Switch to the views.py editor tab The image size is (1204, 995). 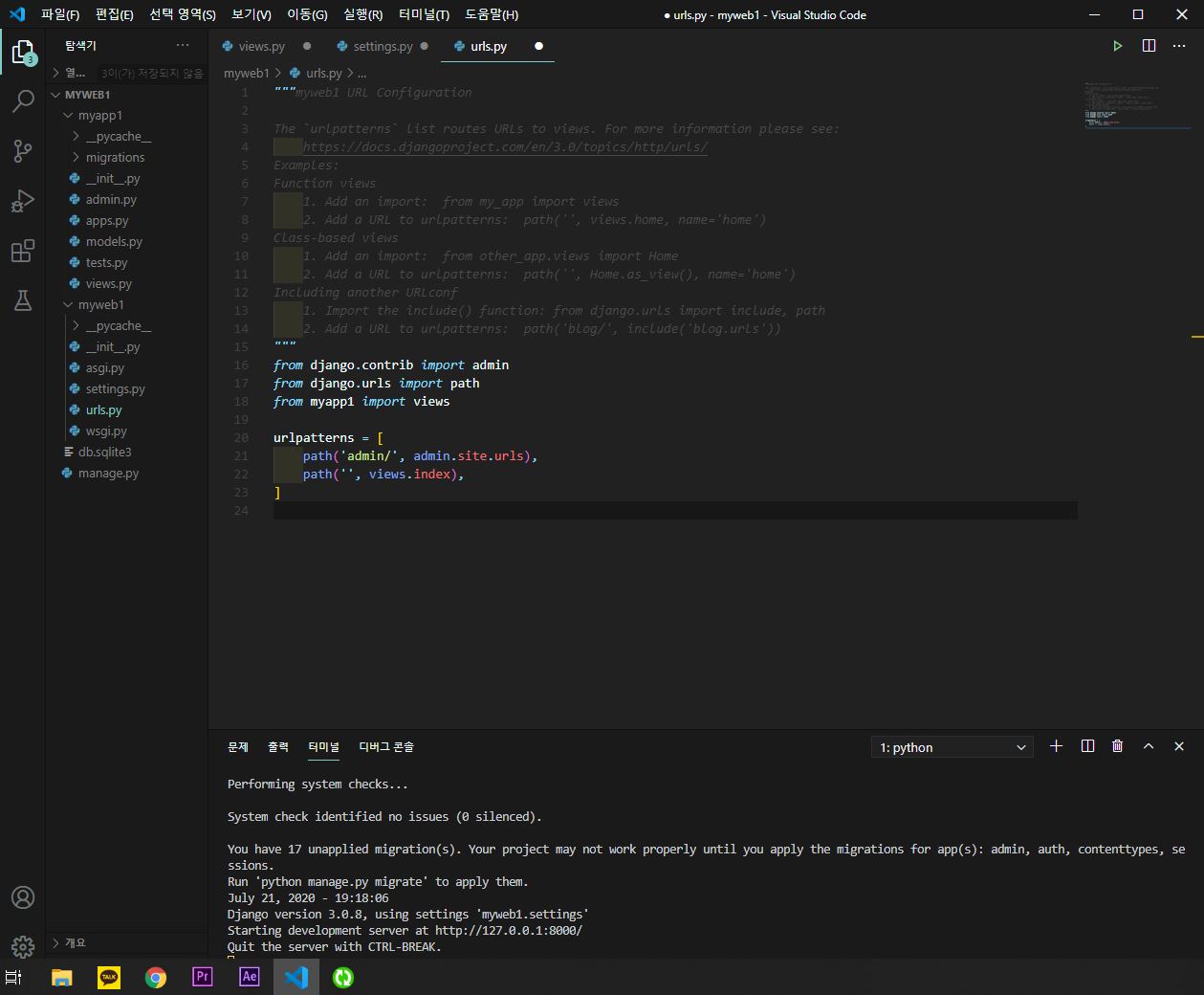(261, 46)
